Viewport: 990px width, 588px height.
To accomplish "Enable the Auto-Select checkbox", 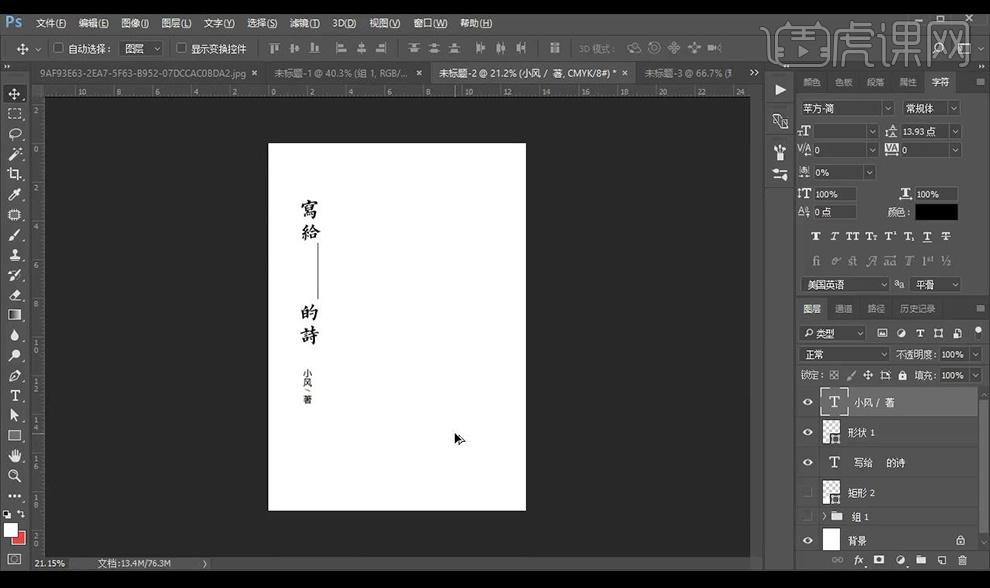I will (58, 48).
